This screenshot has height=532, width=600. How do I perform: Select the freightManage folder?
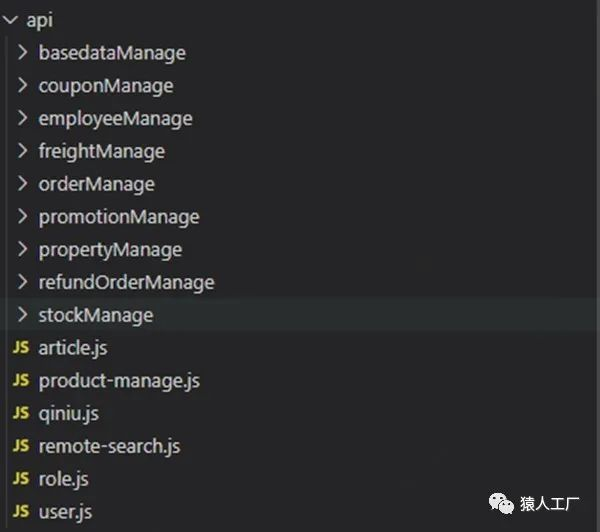tap(102, 152)
